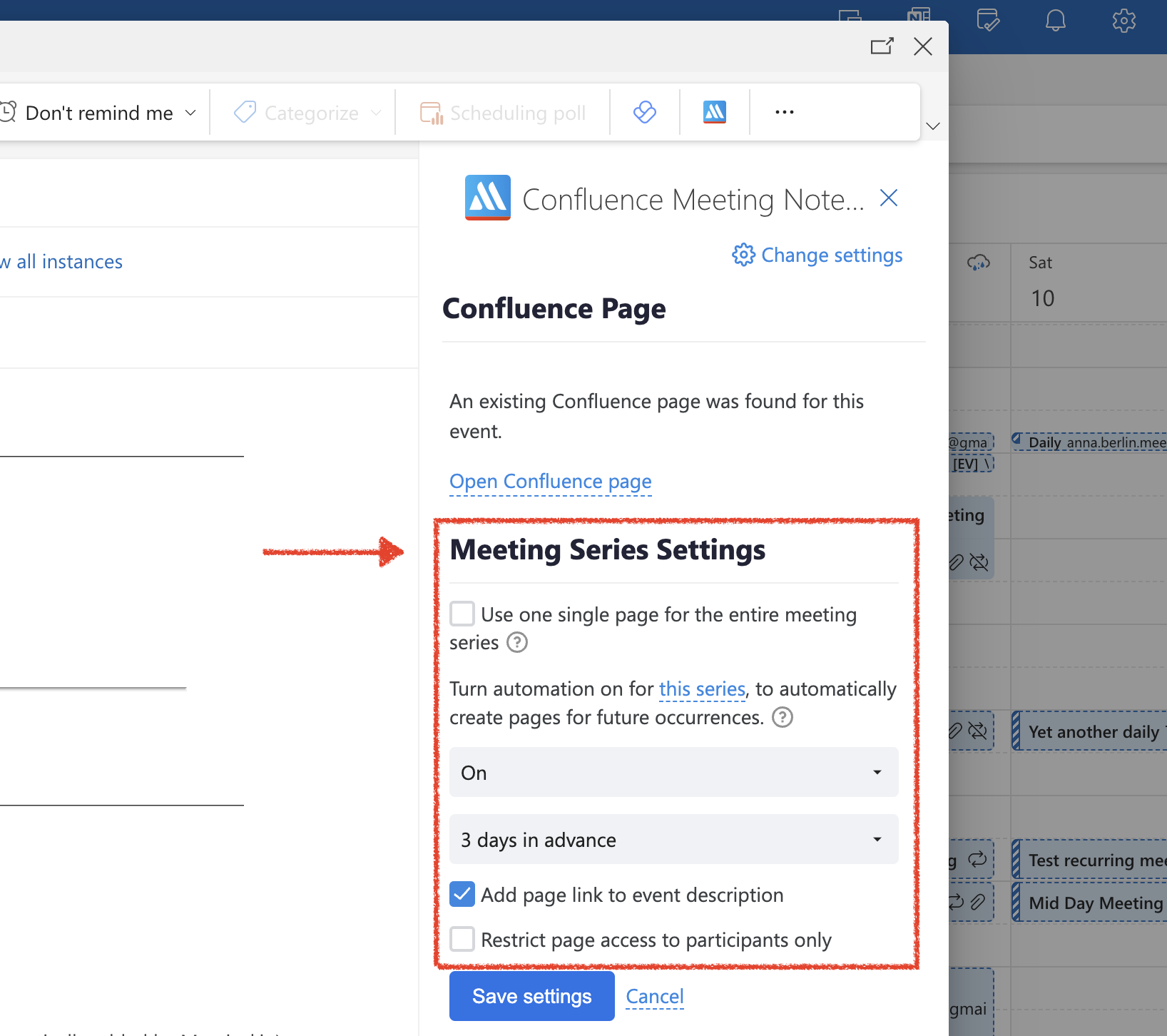Click the weather icon beside Sat column
The width and height of the screenshot is (1167, 1036).
coord(979,263)
